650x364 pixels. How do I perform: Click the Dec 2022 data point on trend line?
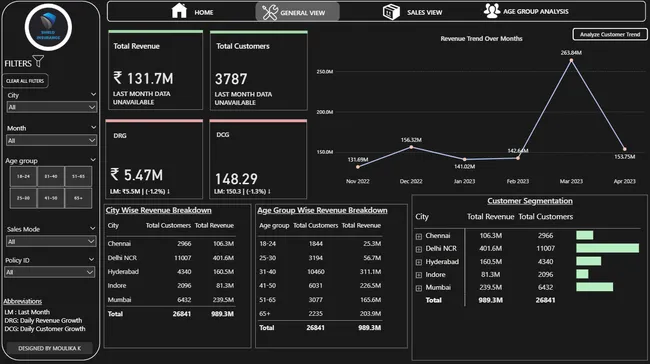(x=411, y=147)
